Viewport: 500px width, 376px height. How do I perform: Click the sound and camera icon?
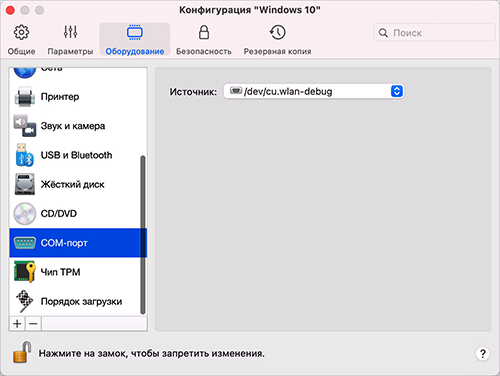(25, 126)
